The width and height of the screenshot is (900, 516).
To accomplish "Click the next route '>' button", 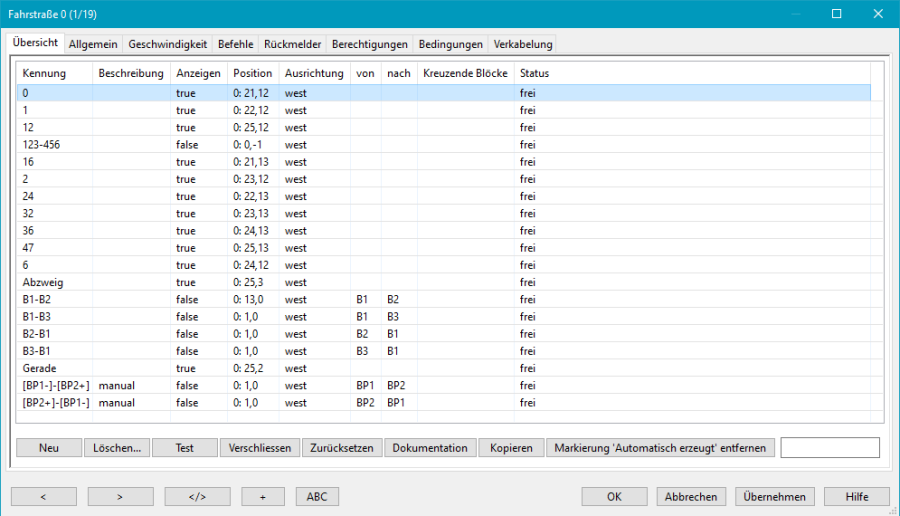I will (x=120, y=496).
